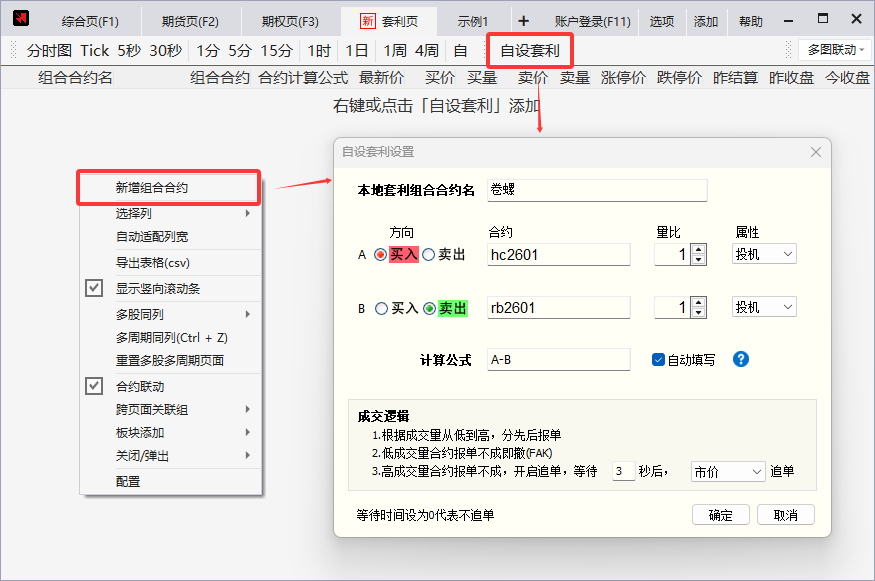Close the 自设套利设置 dialog with X
Image resolution: width=875 pixels, height=581 pixels.
coord(815,152)
